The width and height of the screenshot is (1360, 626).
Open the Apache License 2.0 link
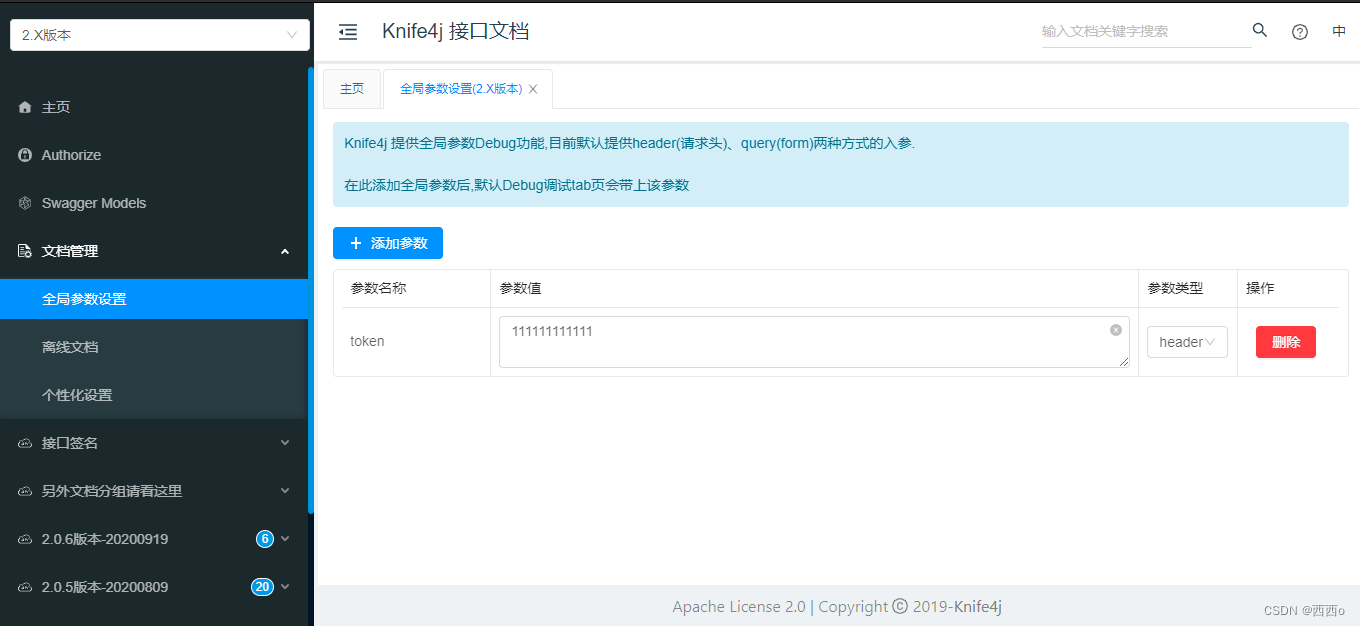[738, 606]
